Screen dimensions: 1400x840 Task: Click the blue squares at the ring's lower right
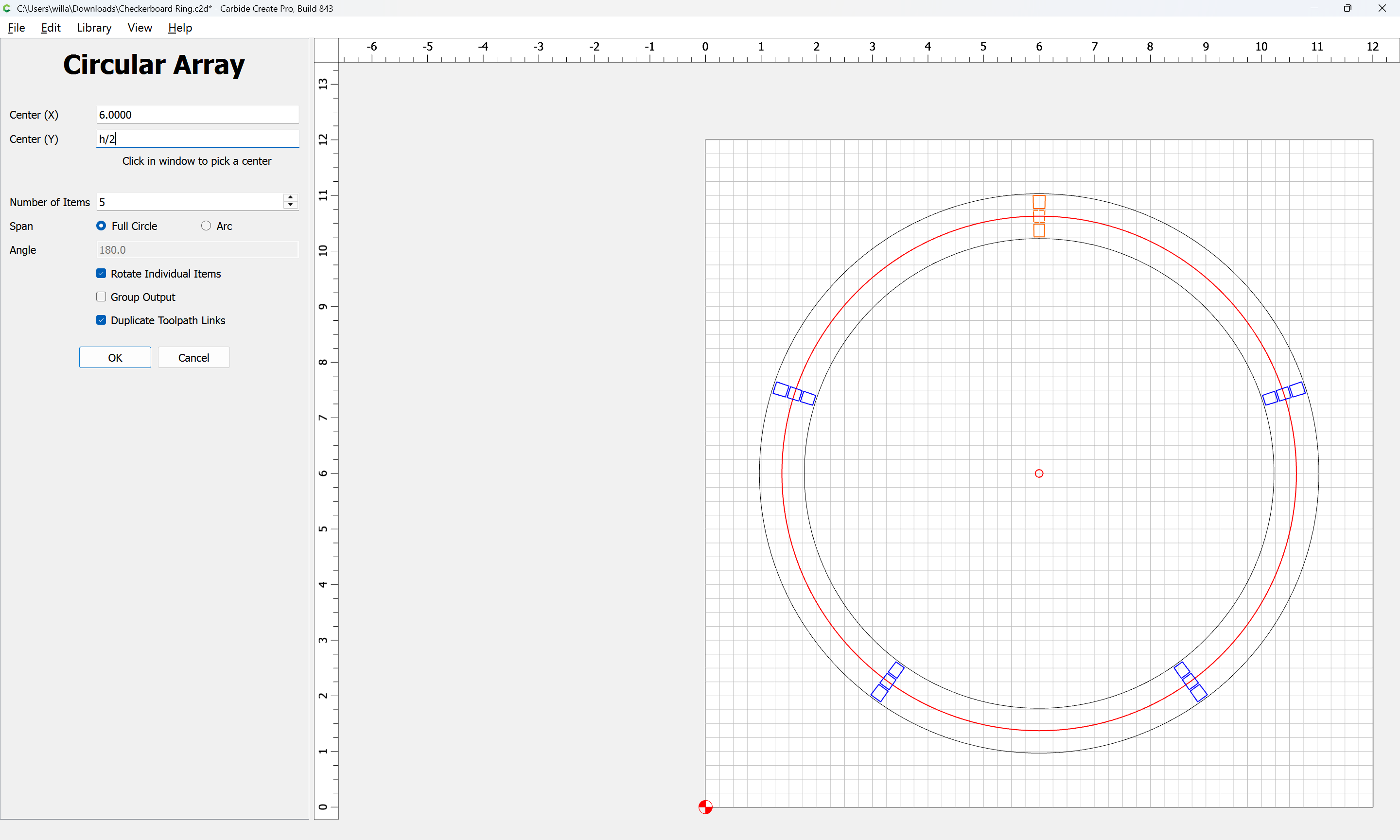(1190, 682)
